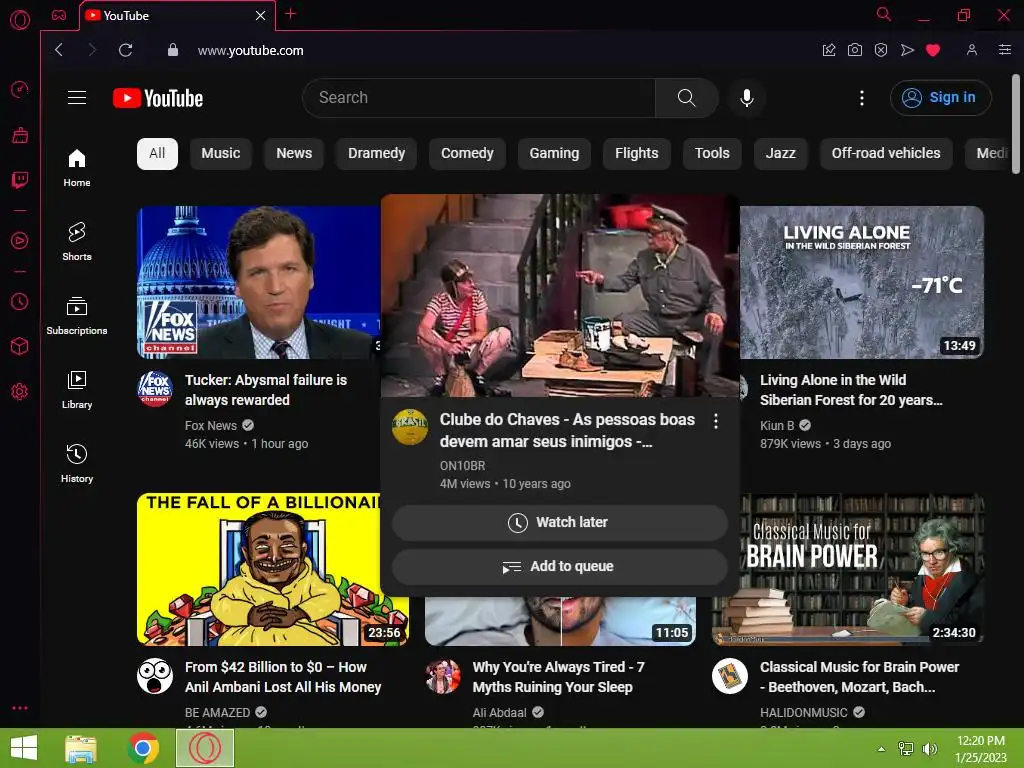Open Library in YouTube sidebar
Screen dimensions: 1024x768
77,390
